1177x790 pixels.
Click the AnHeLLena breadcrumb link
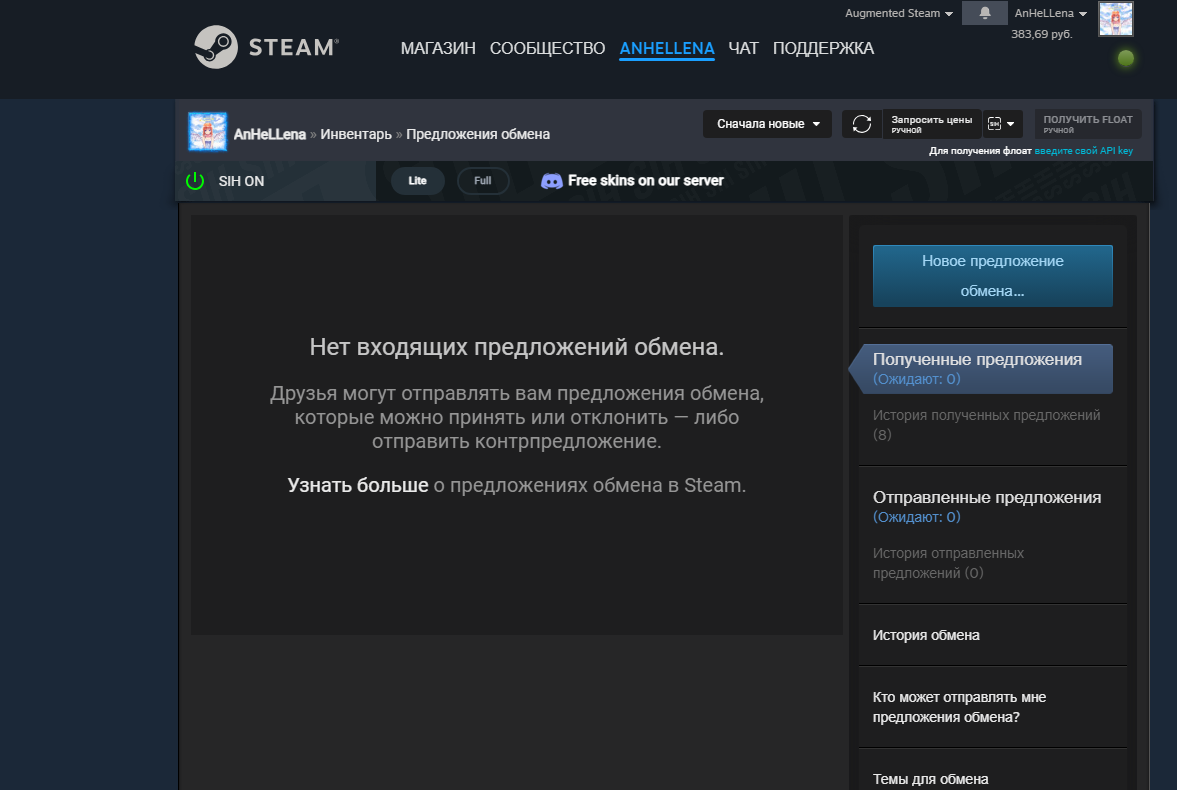coord(269,134)
